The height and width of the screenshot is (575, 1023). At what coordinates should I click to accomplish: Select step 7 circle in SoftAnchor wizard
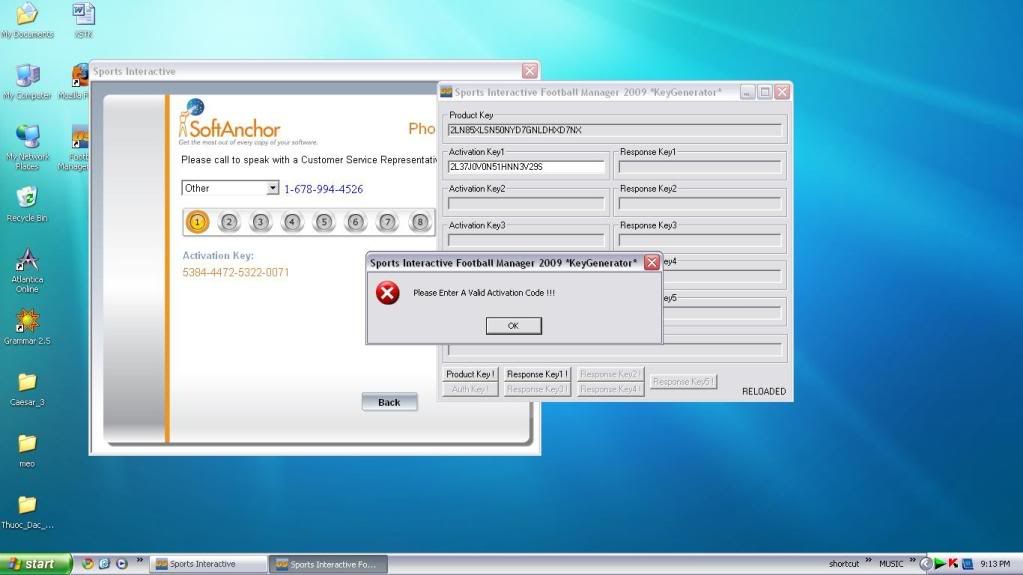[x=387, y=222]
